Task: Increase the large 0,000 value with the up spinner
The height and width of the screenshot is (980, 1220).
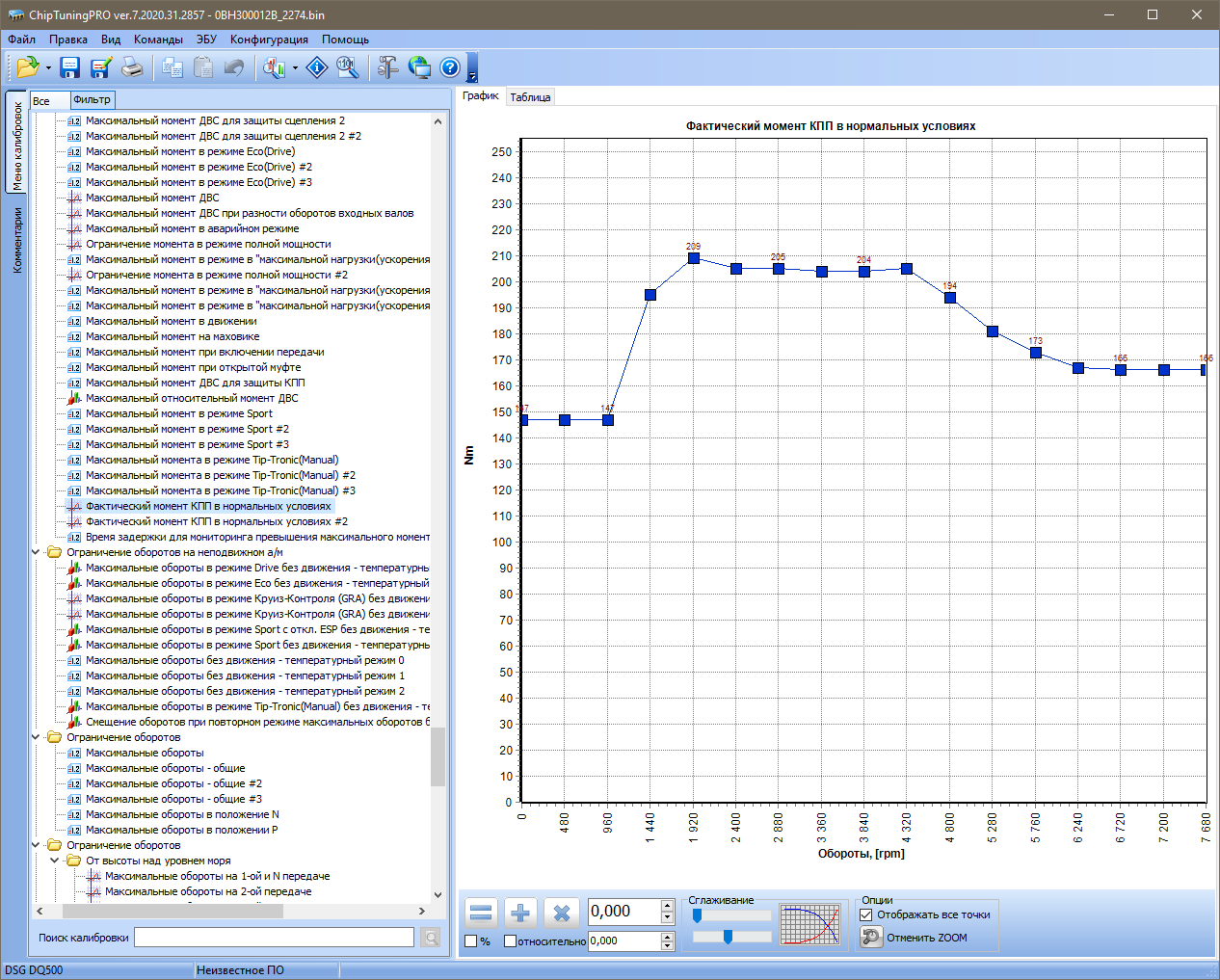Action: [668, 905]
